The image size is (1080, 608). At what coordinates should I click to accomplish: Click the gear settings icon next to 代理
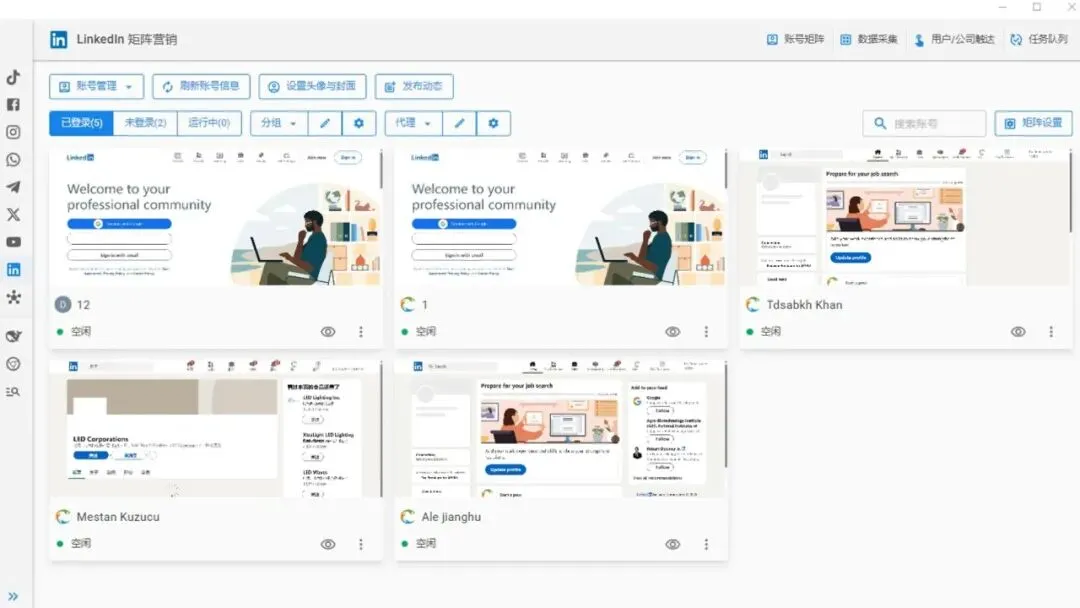pos(493,123)
